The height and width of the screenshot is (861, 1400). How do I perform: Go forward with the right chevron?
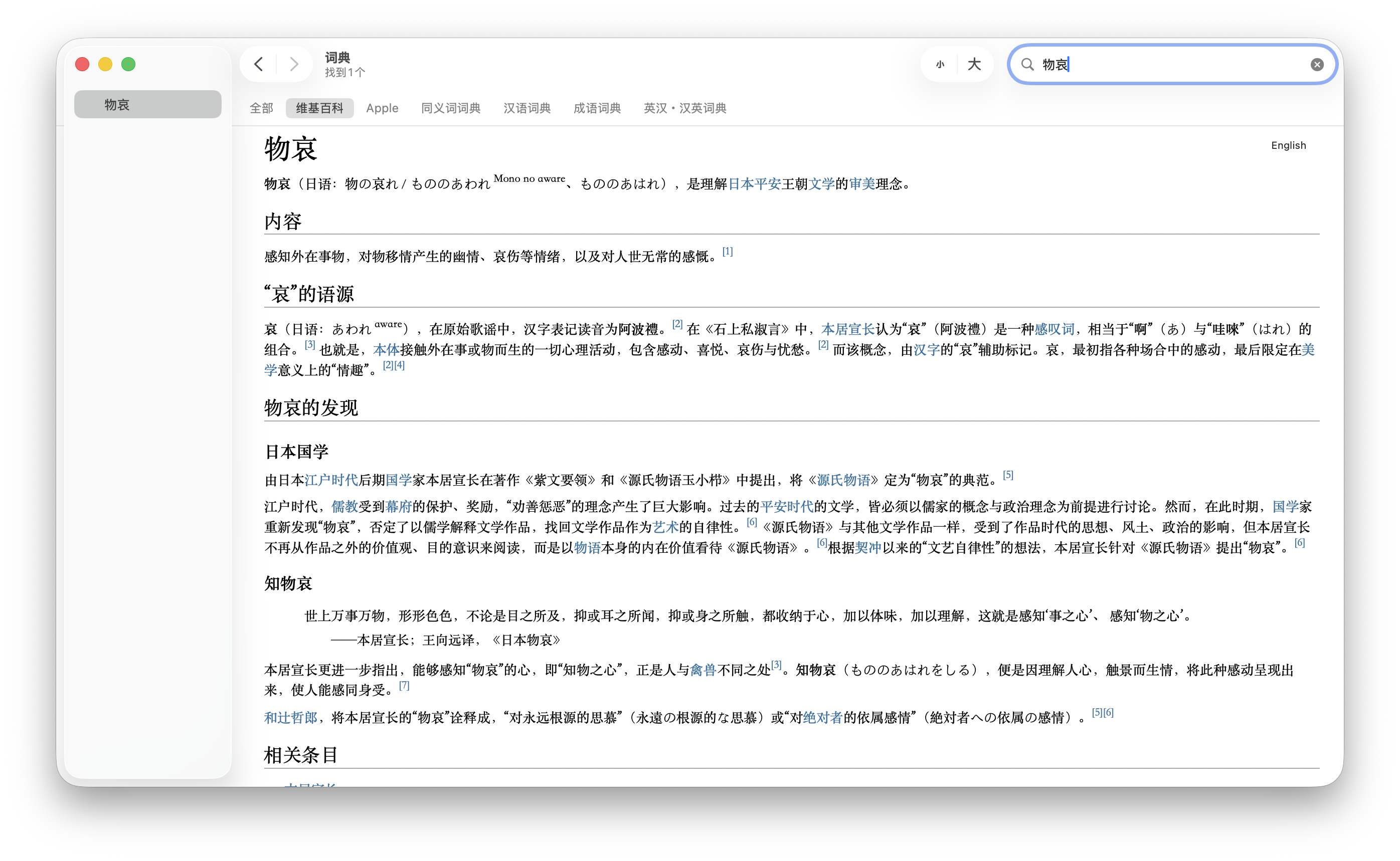(x=294, y=64)
